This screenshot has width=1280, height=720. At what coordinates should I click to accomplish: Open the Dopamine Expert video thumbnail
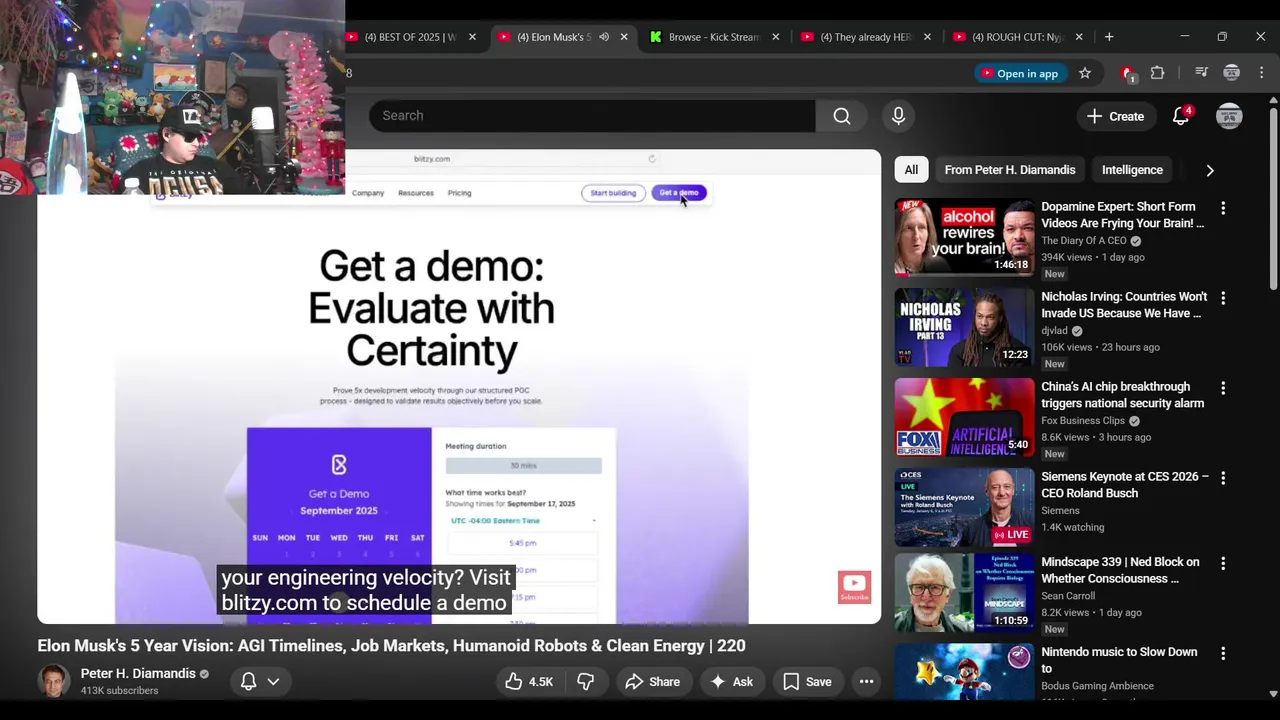tap(965, 237)
